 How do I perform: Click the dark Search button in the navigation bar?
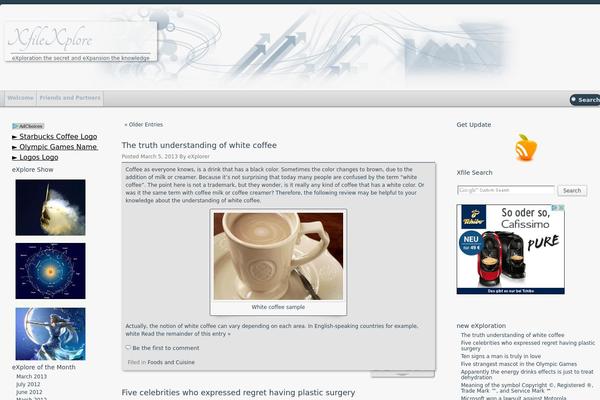click(x=585, y=100)
